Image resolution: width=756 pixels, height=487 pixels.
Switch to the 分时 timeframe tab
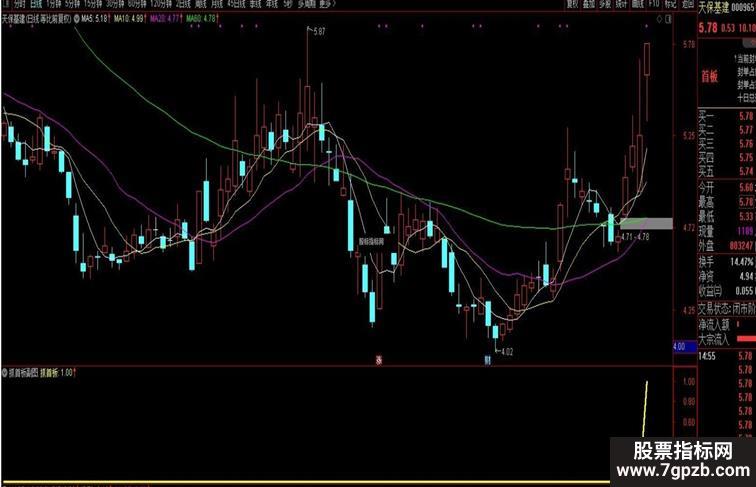[x=19, y=4]
